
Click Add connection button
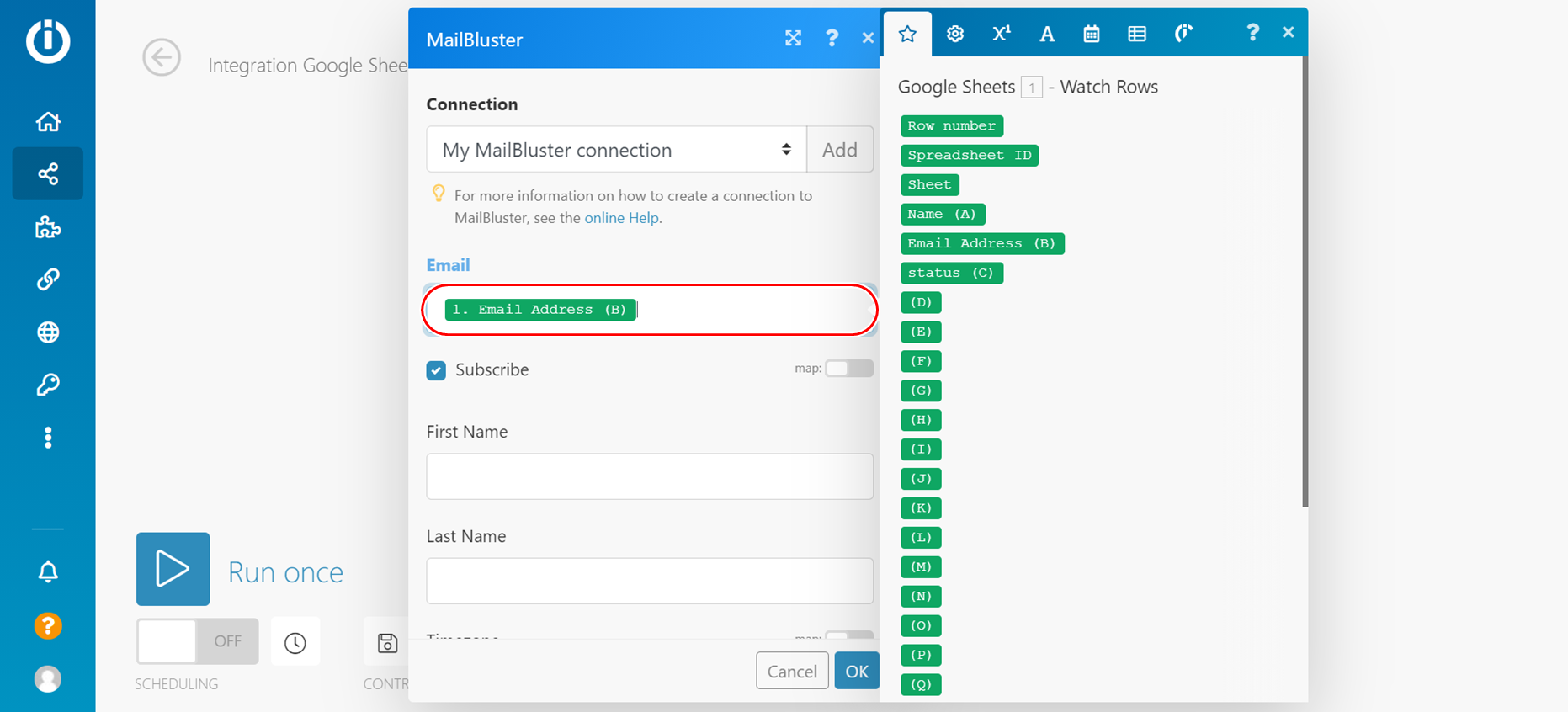point(839,150)
